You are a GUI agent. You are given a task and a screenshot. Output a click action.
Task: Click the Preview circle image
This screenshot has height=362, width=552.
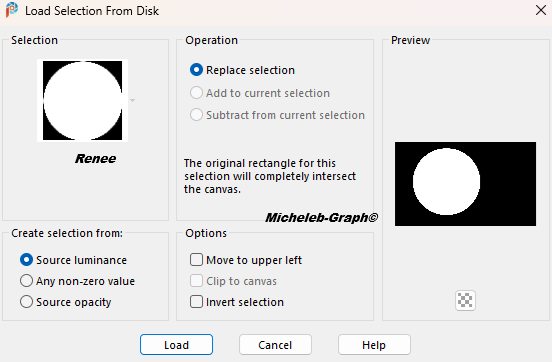pos(465,184)
